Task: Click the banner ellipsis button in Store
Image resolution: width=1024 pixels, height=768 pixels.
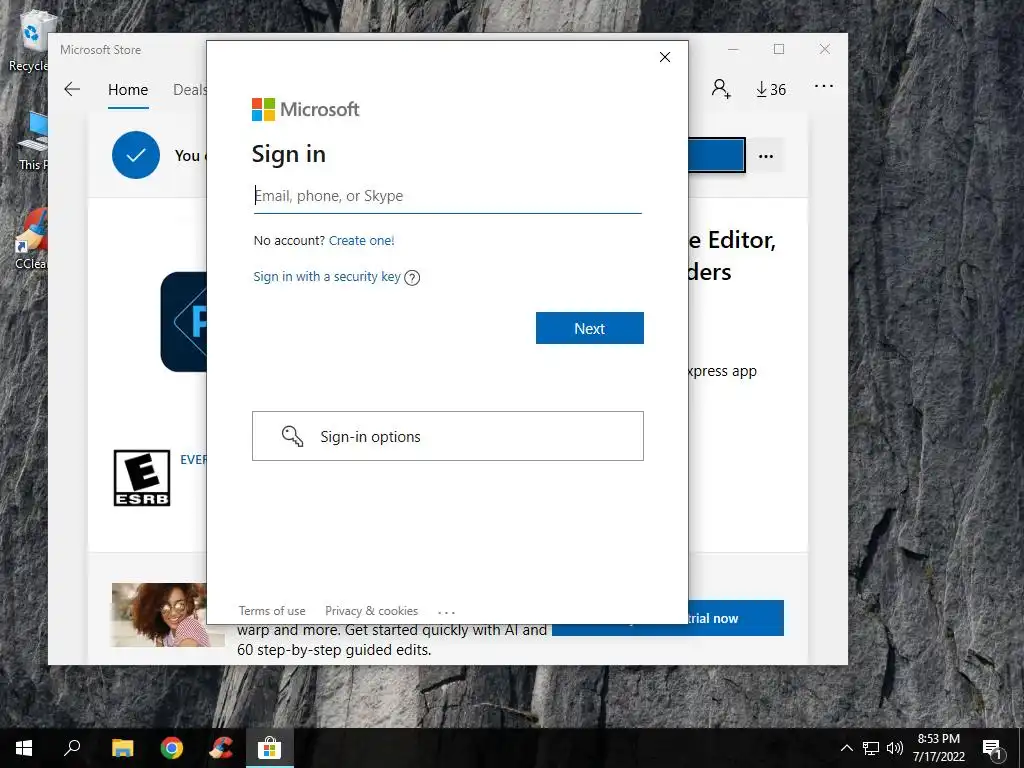Action: pyautogui.click(x=765, y=156)
